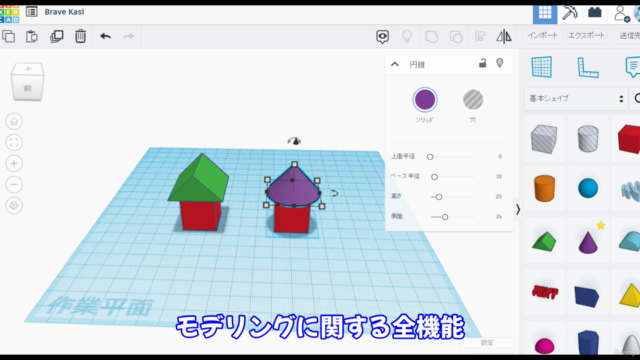Click the Zoom out minus button
The height and width of the screenshot is (360, 640).
14,184
